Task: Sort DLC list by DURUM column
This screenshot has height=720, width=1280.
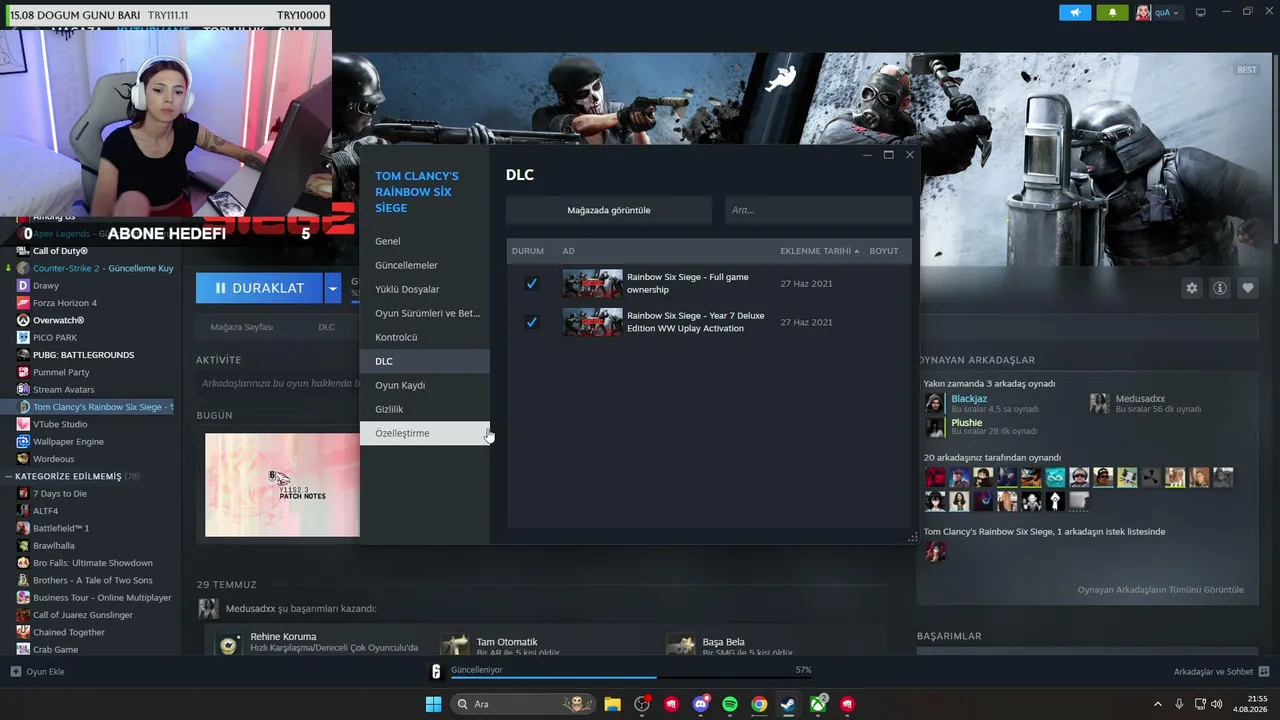Action: 528,251
